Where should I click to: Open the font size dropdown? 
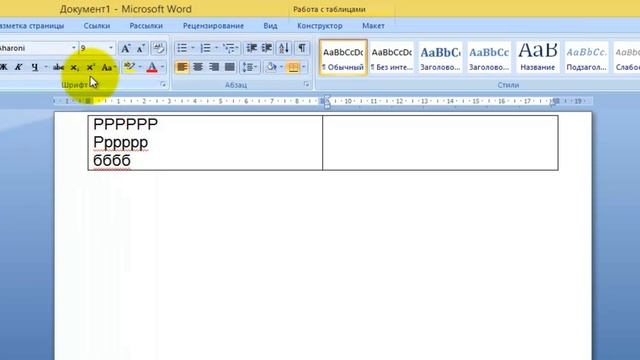(x=111, y=48)
